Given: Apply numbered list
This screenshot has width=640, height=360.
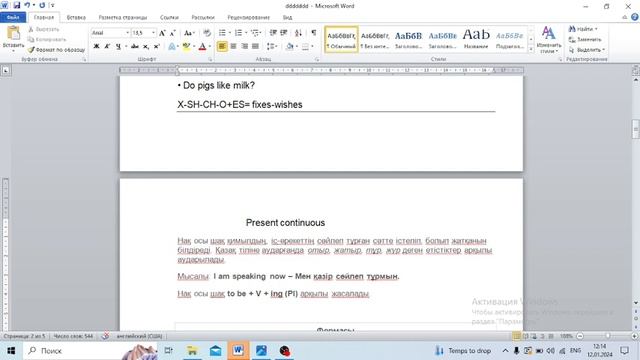Looking at the screenshot, I should (238, 33).
